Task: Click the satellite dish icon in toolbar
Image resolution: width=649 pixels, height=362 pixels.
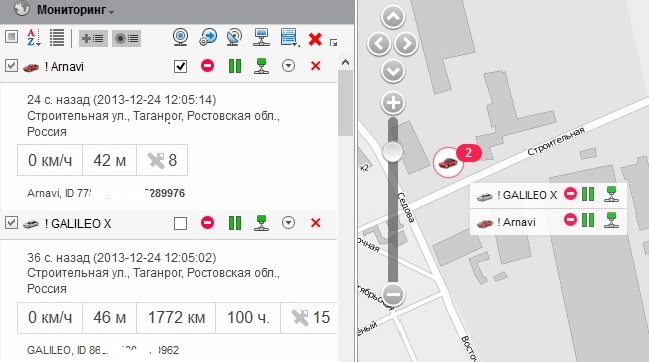Action: pos(234,37)
